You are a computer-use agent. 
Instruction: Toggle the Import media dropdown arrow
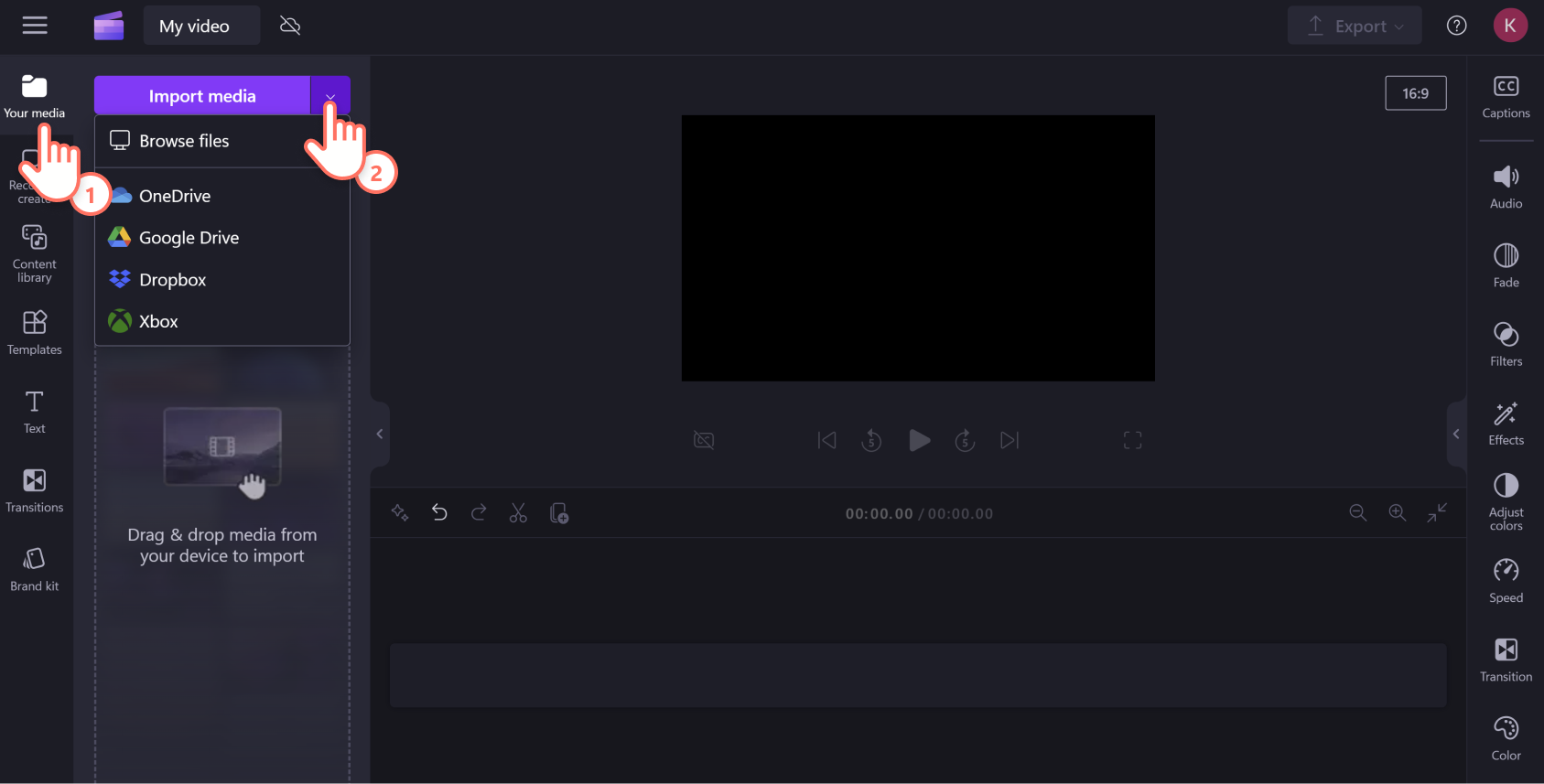[330, 96]
